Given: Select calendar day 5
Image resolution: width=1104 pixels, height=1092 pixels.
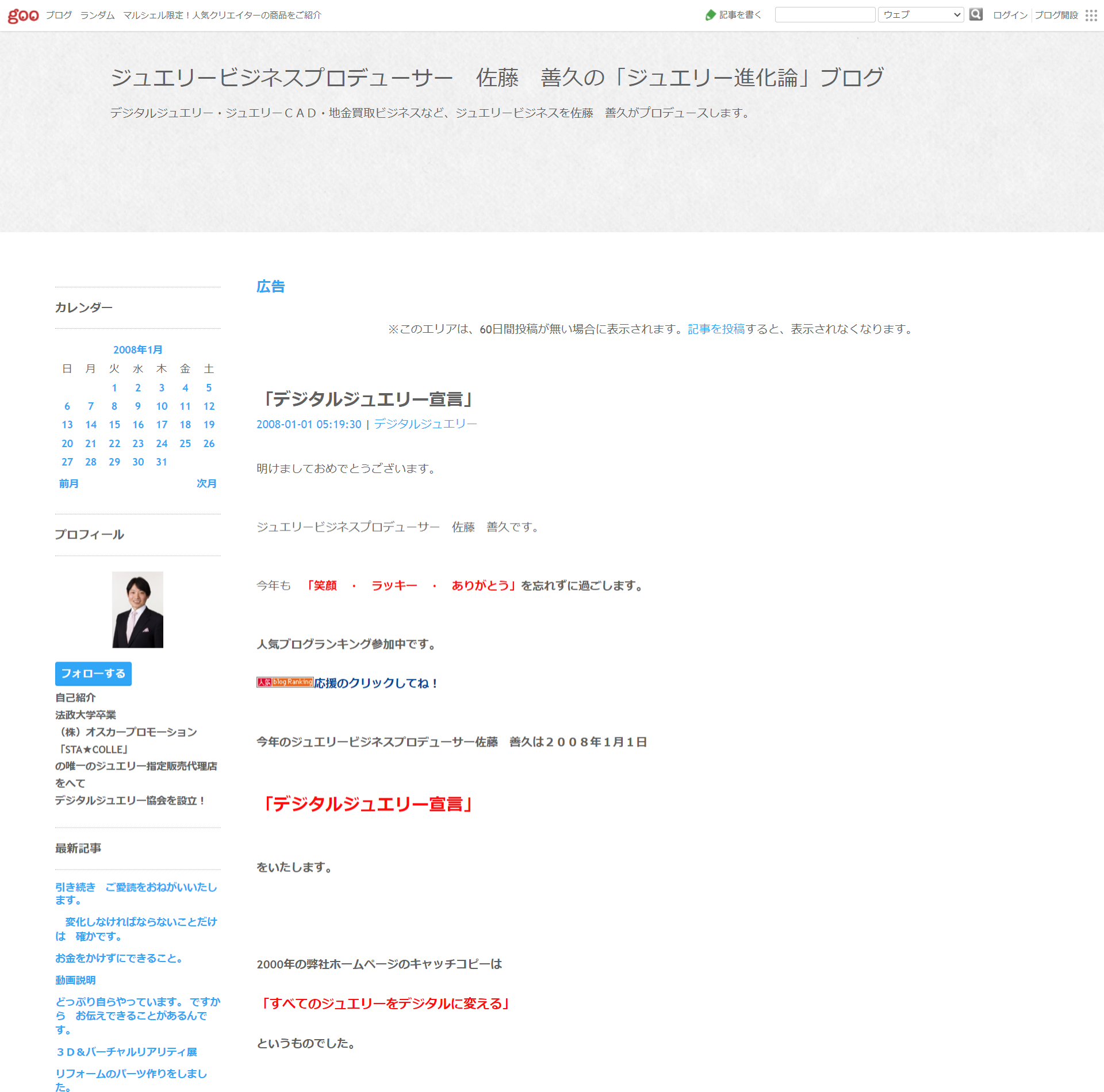Looking at the screenshot, I should (209, 388).
